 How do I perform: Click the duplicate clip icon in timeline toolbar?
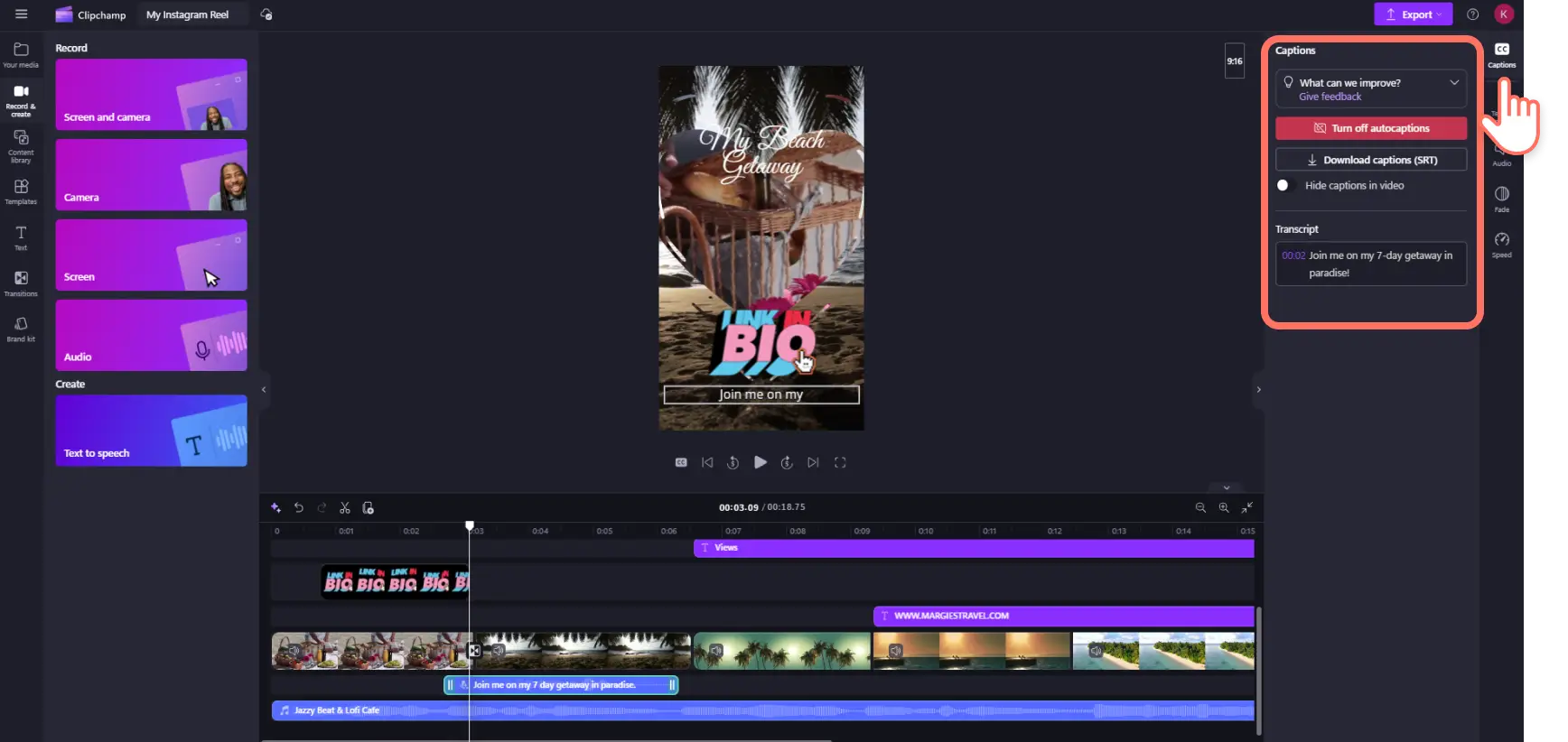pyautogui.click(x=368, y=507)
